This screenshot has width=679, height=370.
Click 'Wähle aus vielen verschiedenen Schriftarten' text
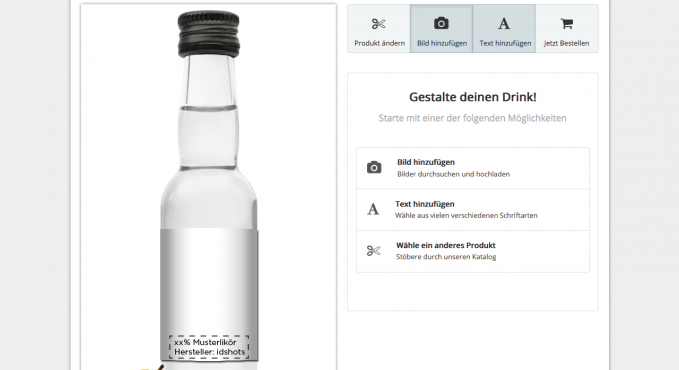(466, 215)
